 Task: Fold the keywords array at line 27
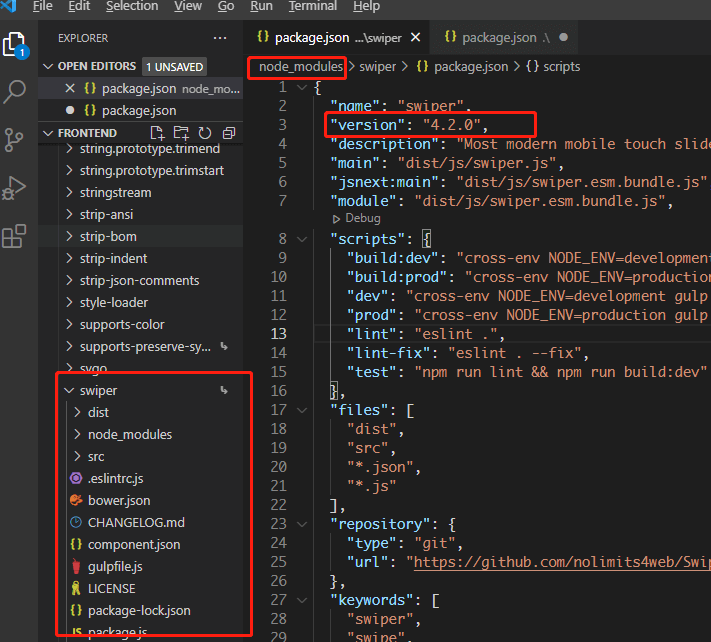[x=302, y=600]
